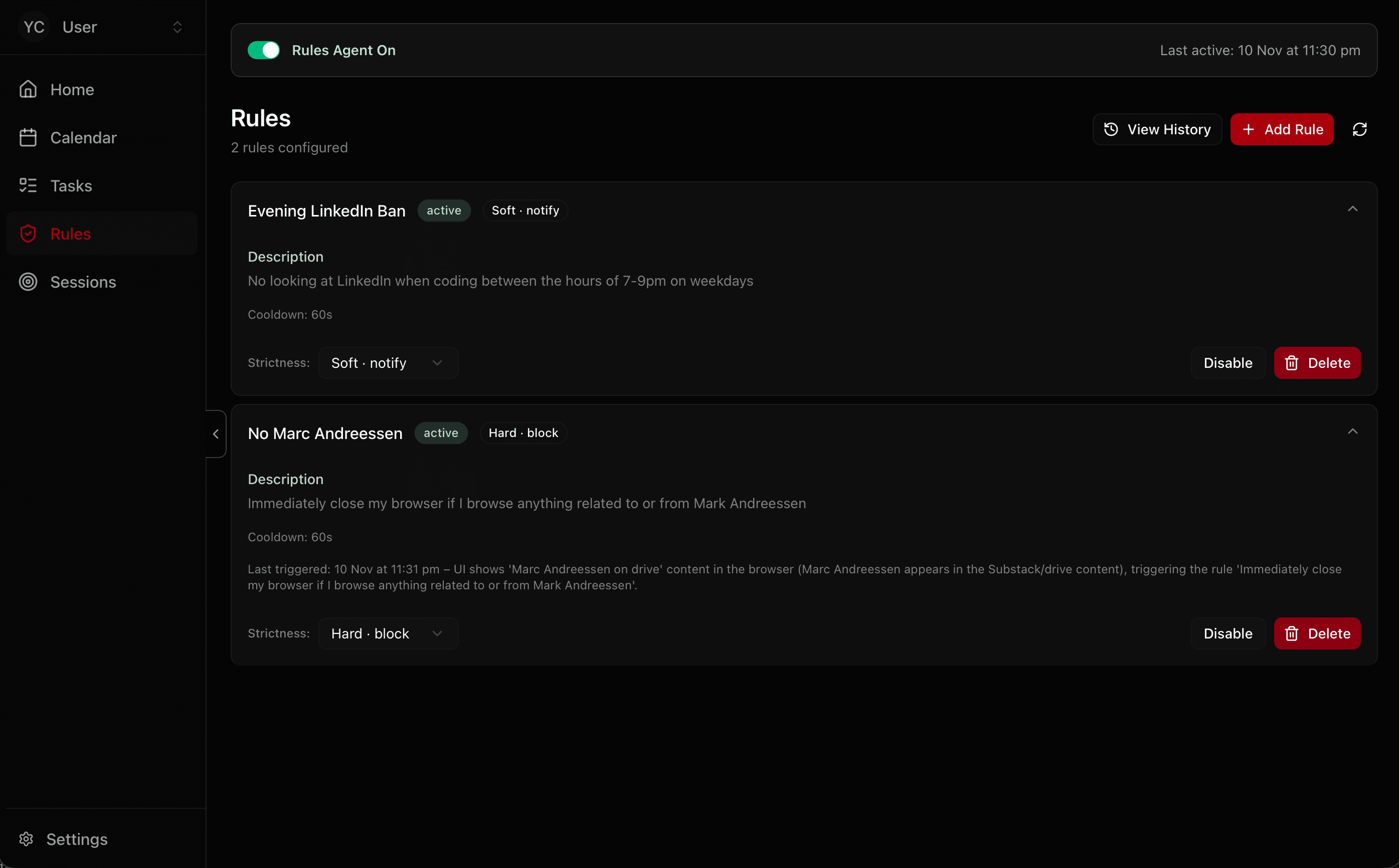
Task: Select the Calendar icon
Action: [28, 137]
